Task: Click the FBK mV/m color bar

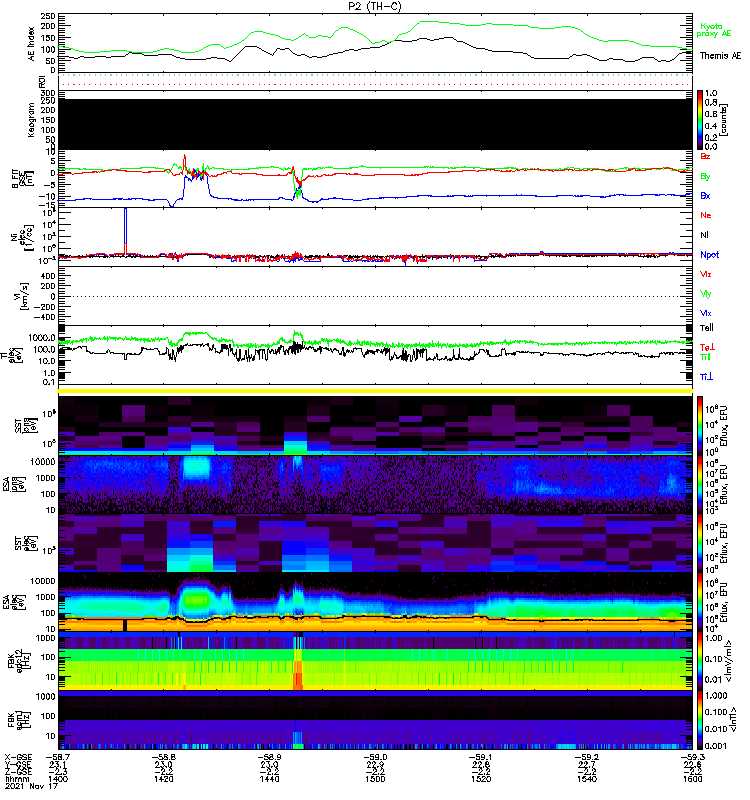Action: coord(701,661)
